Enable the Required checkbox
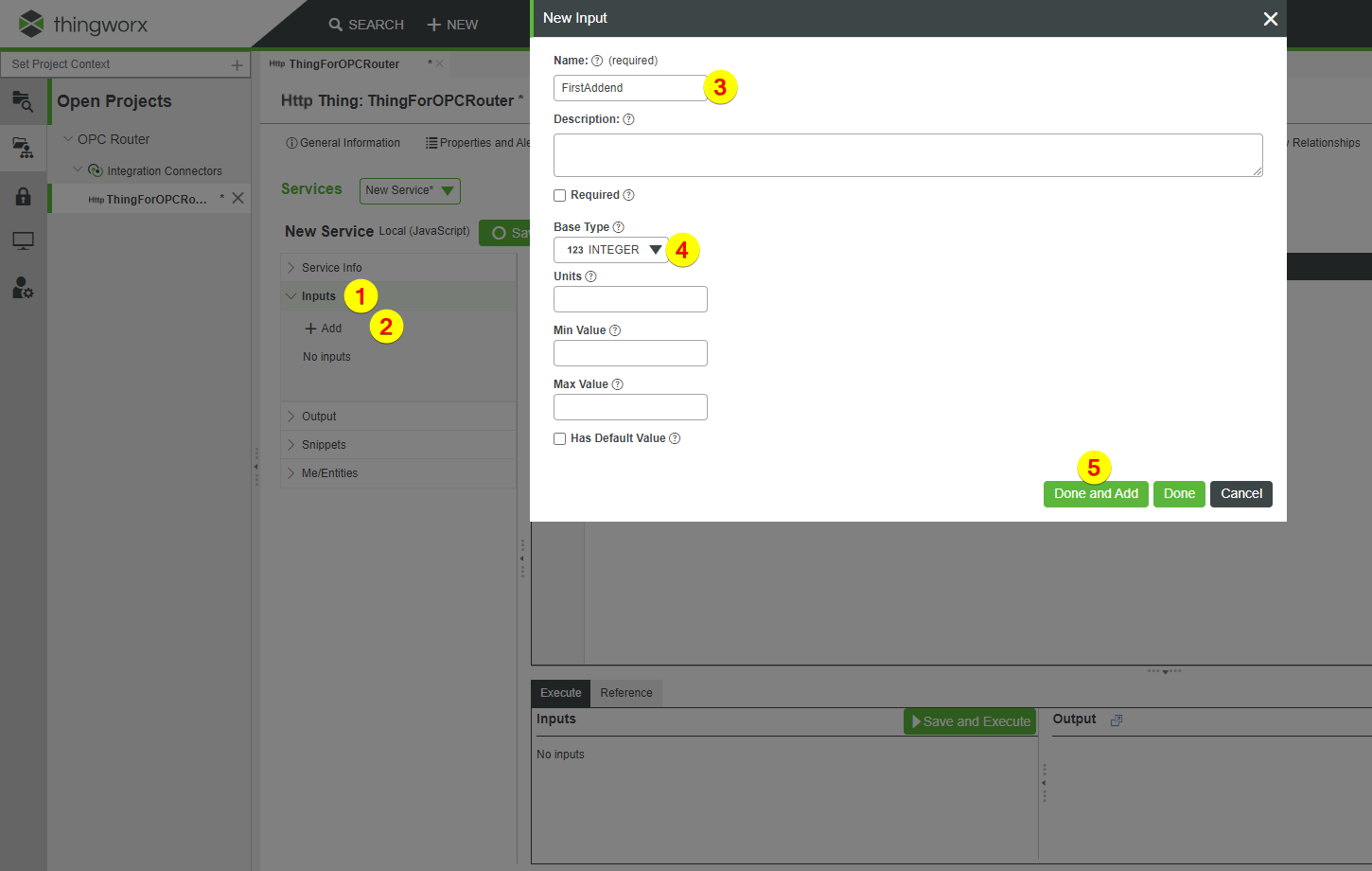The image size is (1372, 871). [x=559, y=195]
